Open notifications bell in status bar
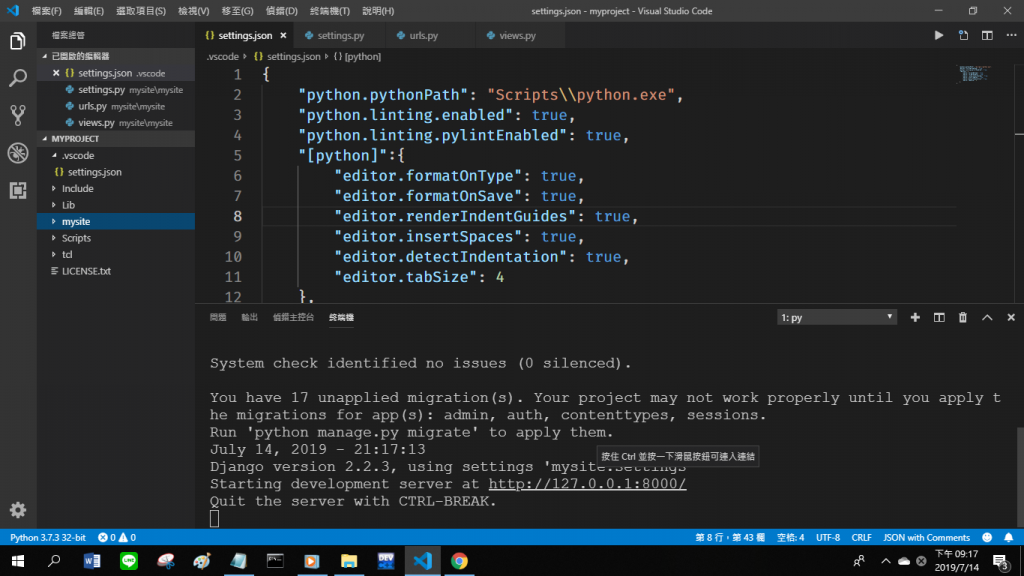1024x576 pixels. coord(1008,537)
